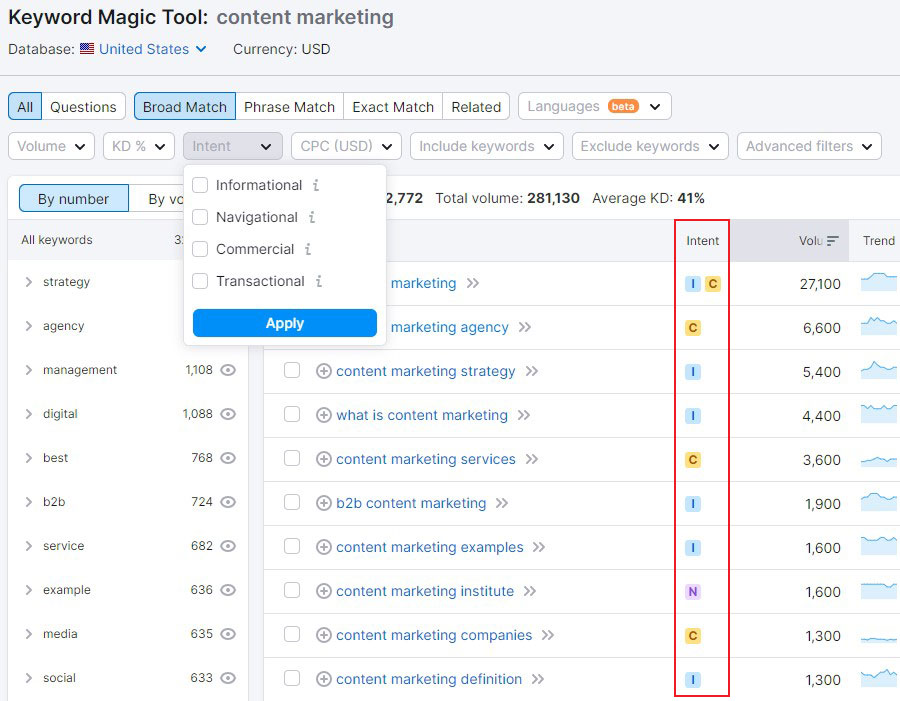This screenshot has height=701, width=900.
Task: Select checkbox for content marketing services row
Action: 292,459
